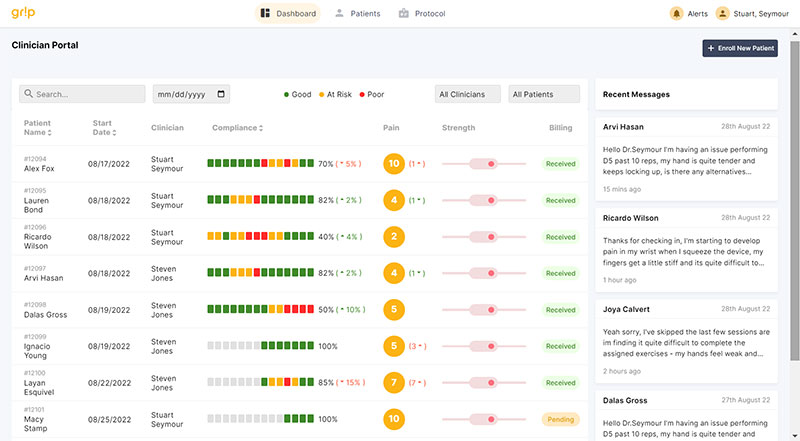
Task: Open Arvi Hasan's recent message
Action: tap(686, 159)
